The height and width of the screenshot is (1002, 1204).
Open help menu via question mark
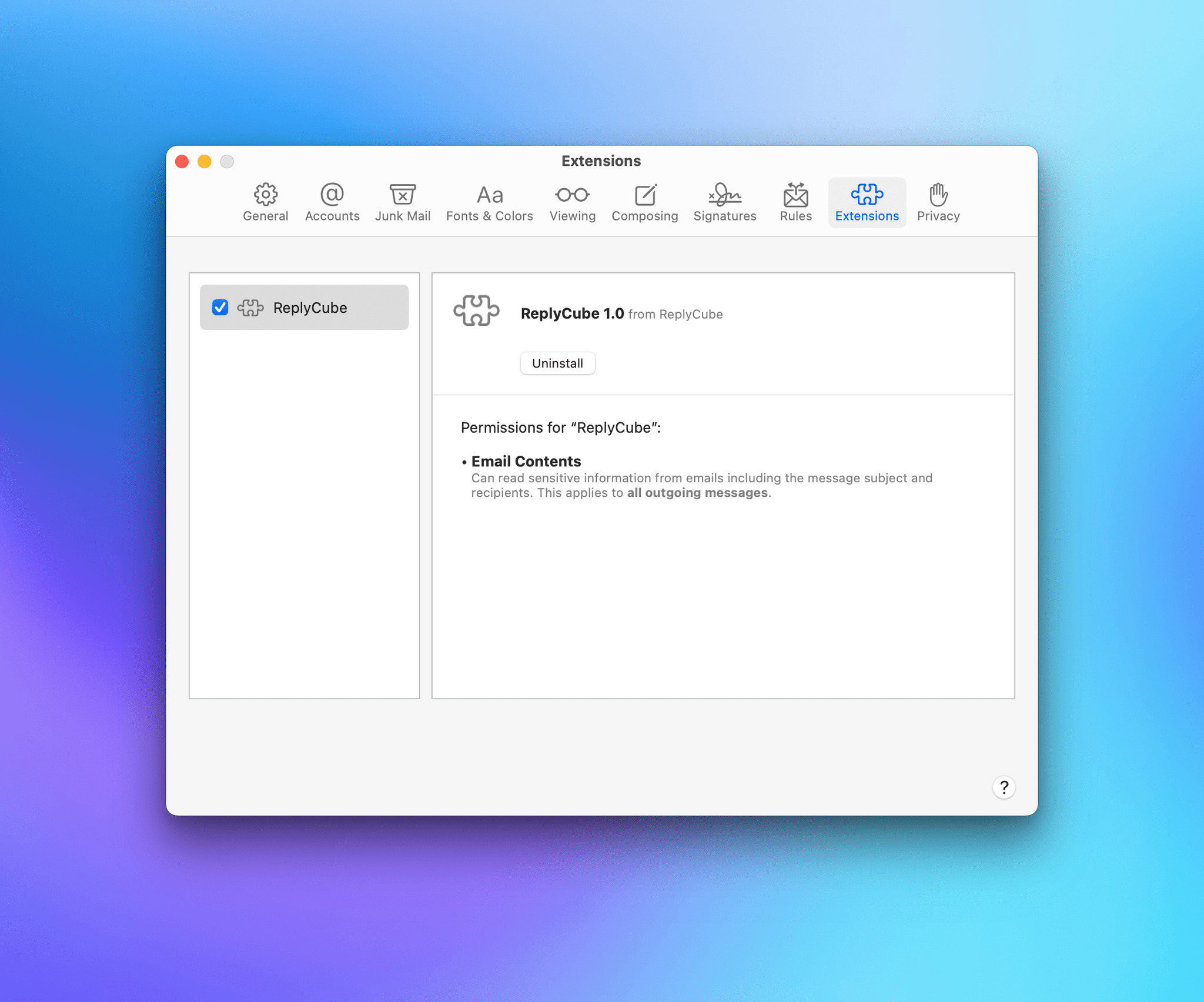tap(1002, 787)
